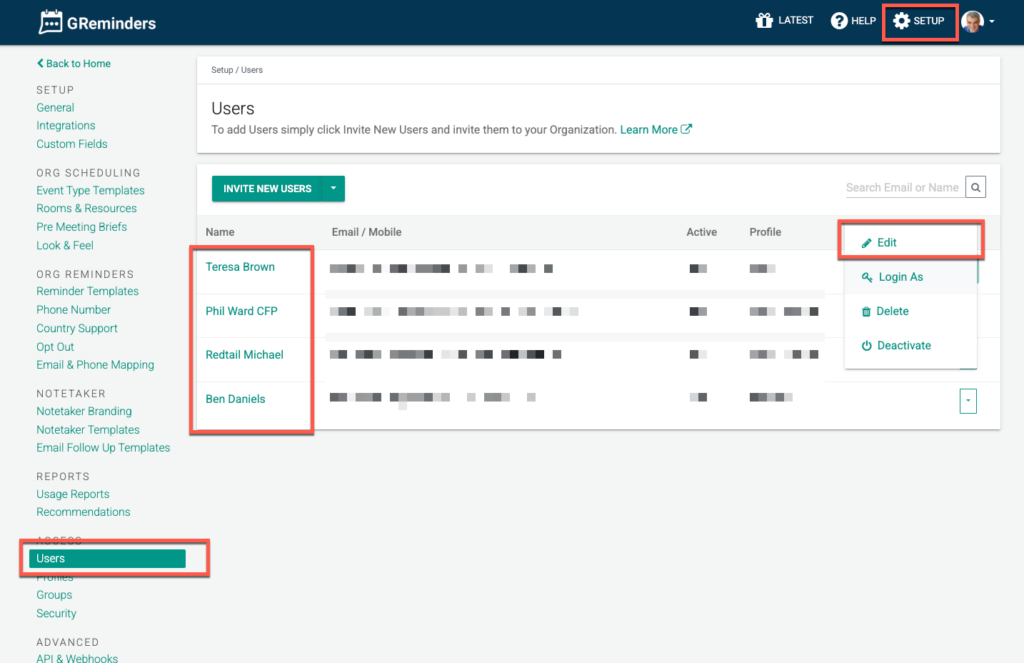1024x663 pixels.
Task: Click the Back to Home arrow
Action: (x=41, y=64)
